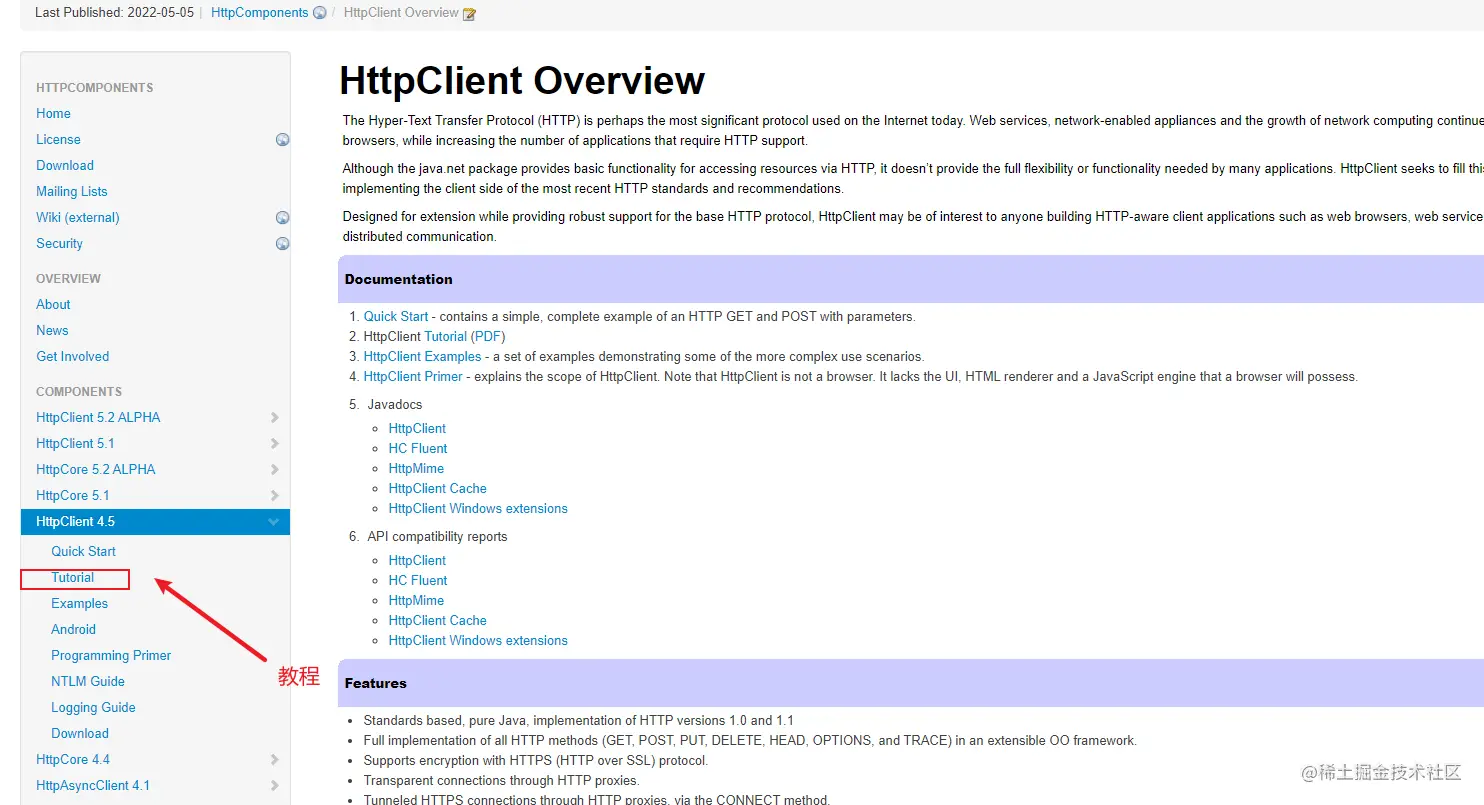Screen dimensions: 1484x805
Task: Open Mailing Lists in the sidebar
Action: pyautogui.click(x=72, y=191)
